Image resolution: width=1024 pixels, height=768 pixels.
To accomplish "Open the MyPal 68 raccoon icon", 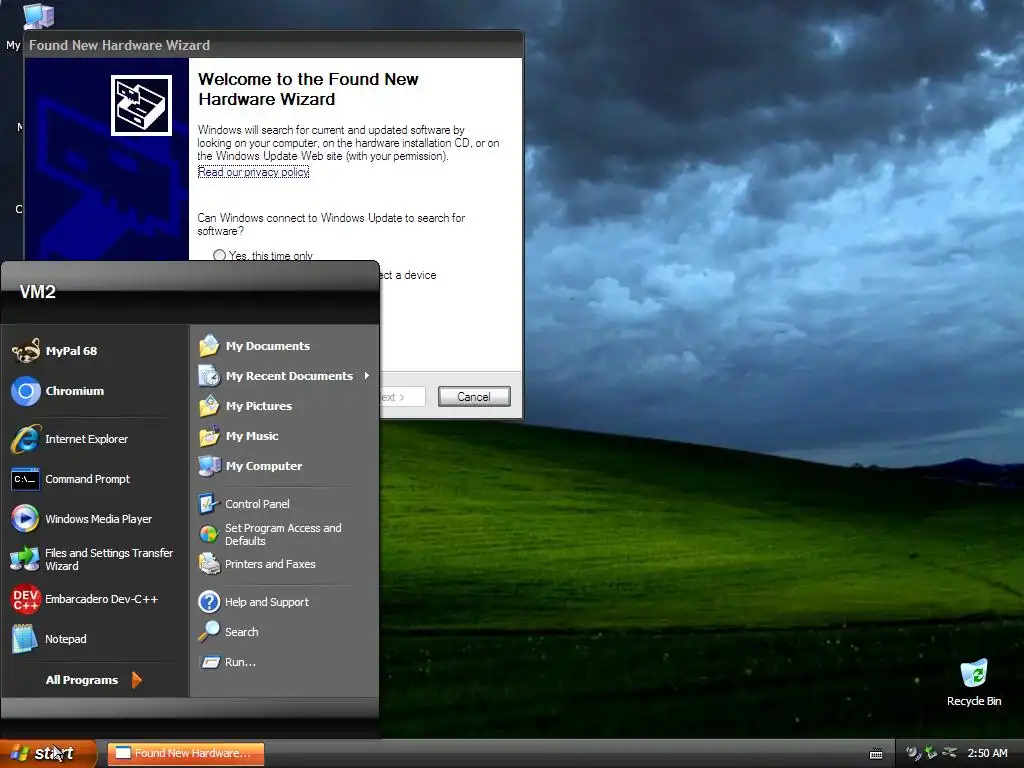I will pos(25,351).
